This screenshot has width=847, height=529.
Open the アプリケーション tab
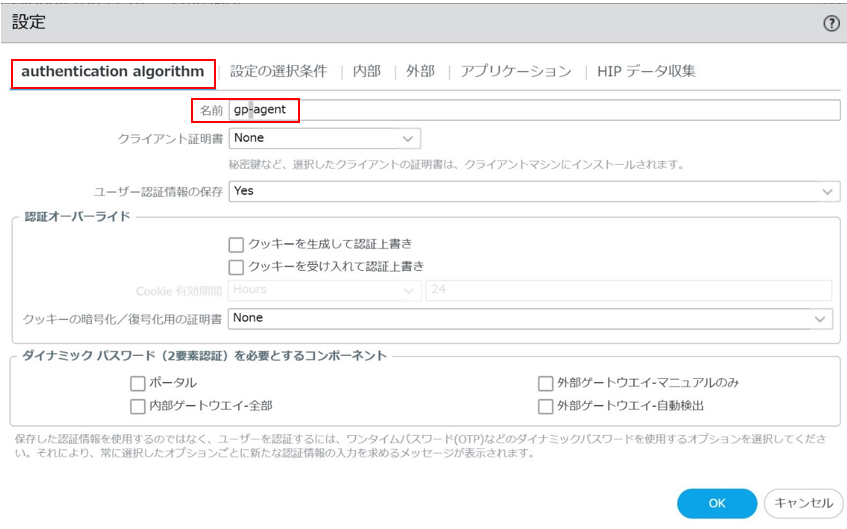pos(516,71)
